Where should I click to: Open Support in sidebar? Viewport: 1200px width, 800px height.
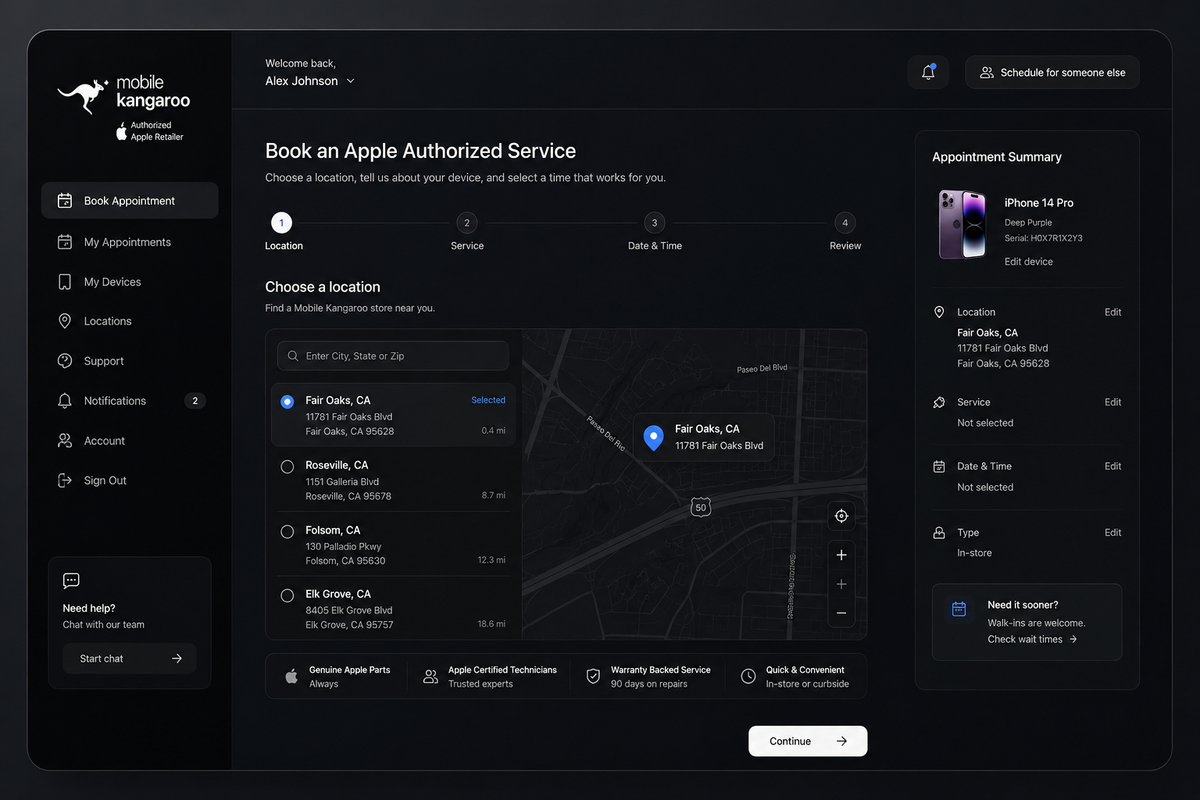[130, 361]
